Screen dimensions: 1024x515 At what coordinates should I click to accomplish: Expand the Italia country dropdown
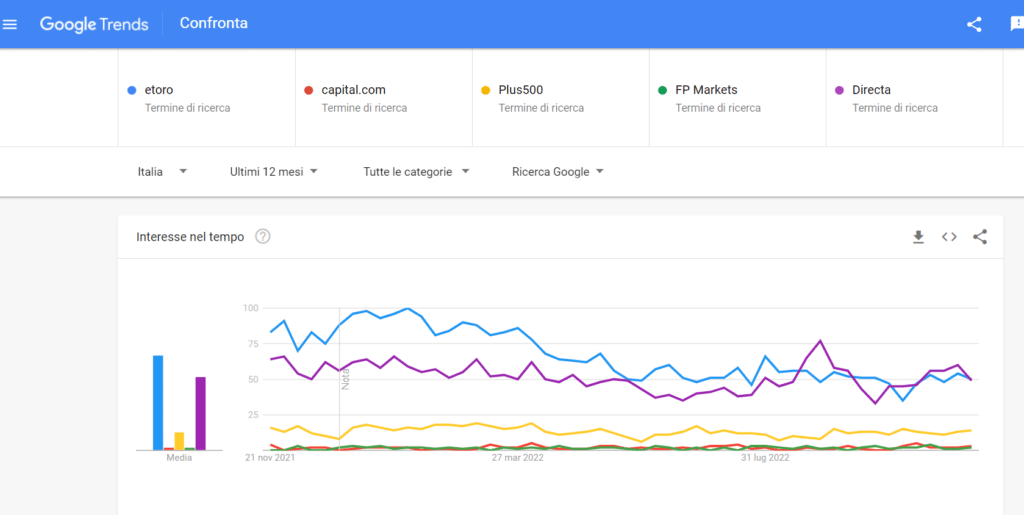tap(162, 172)
